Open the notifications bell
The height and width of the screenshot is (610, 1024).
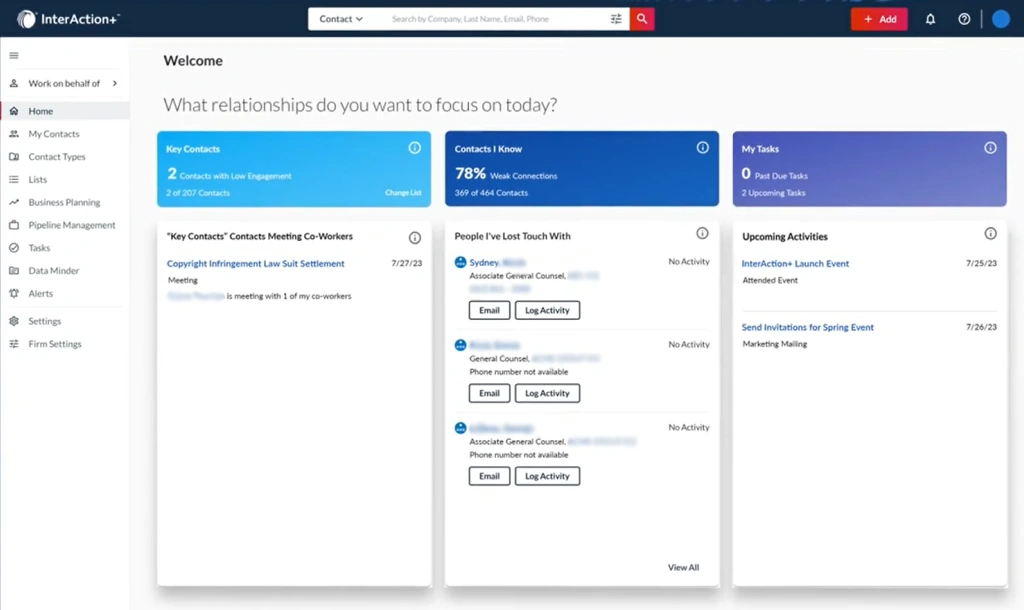tap(930, 19)
